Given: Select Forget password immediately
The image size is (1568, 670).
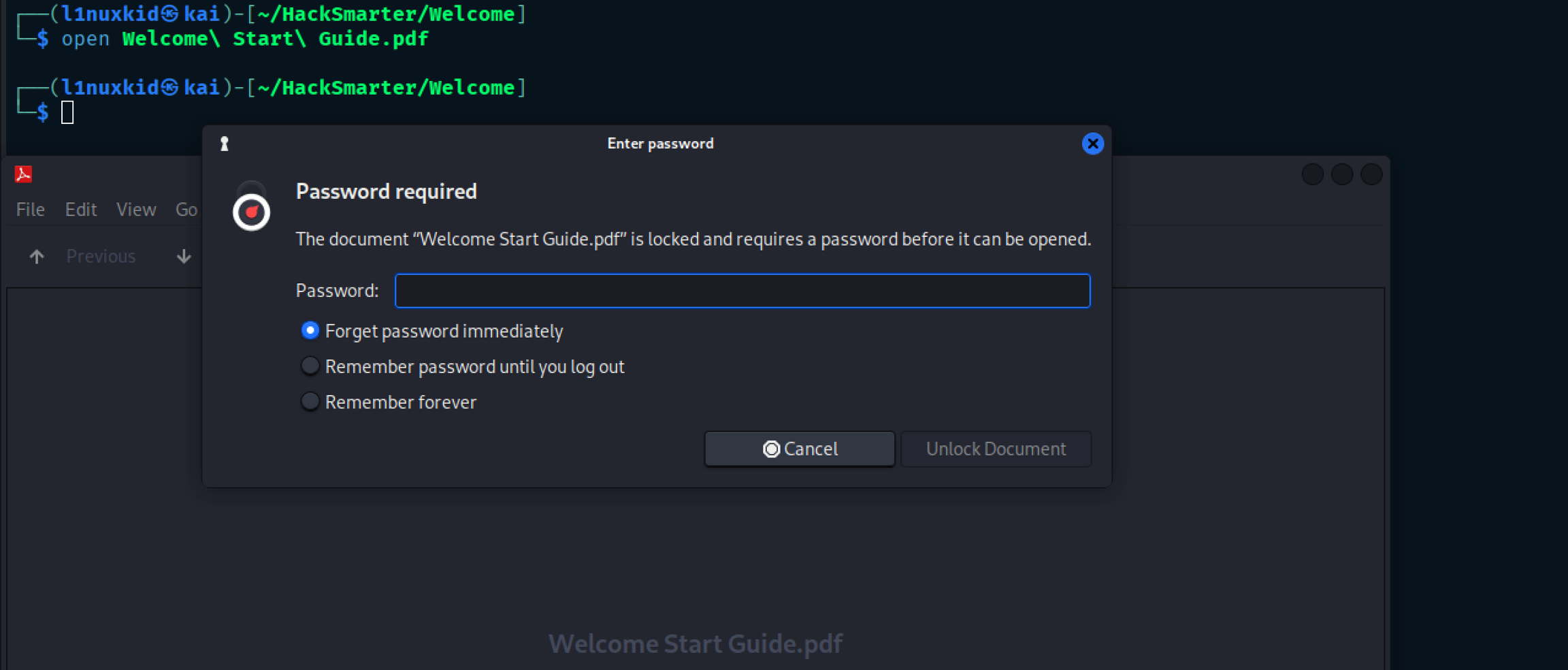Looking at the screenshot, I should [310, 331].
